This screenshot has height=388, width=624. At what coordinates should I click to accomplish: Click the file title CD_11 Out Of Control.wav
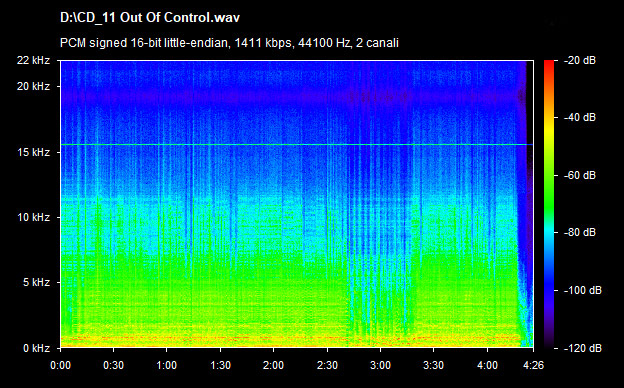tap(150, 18)
